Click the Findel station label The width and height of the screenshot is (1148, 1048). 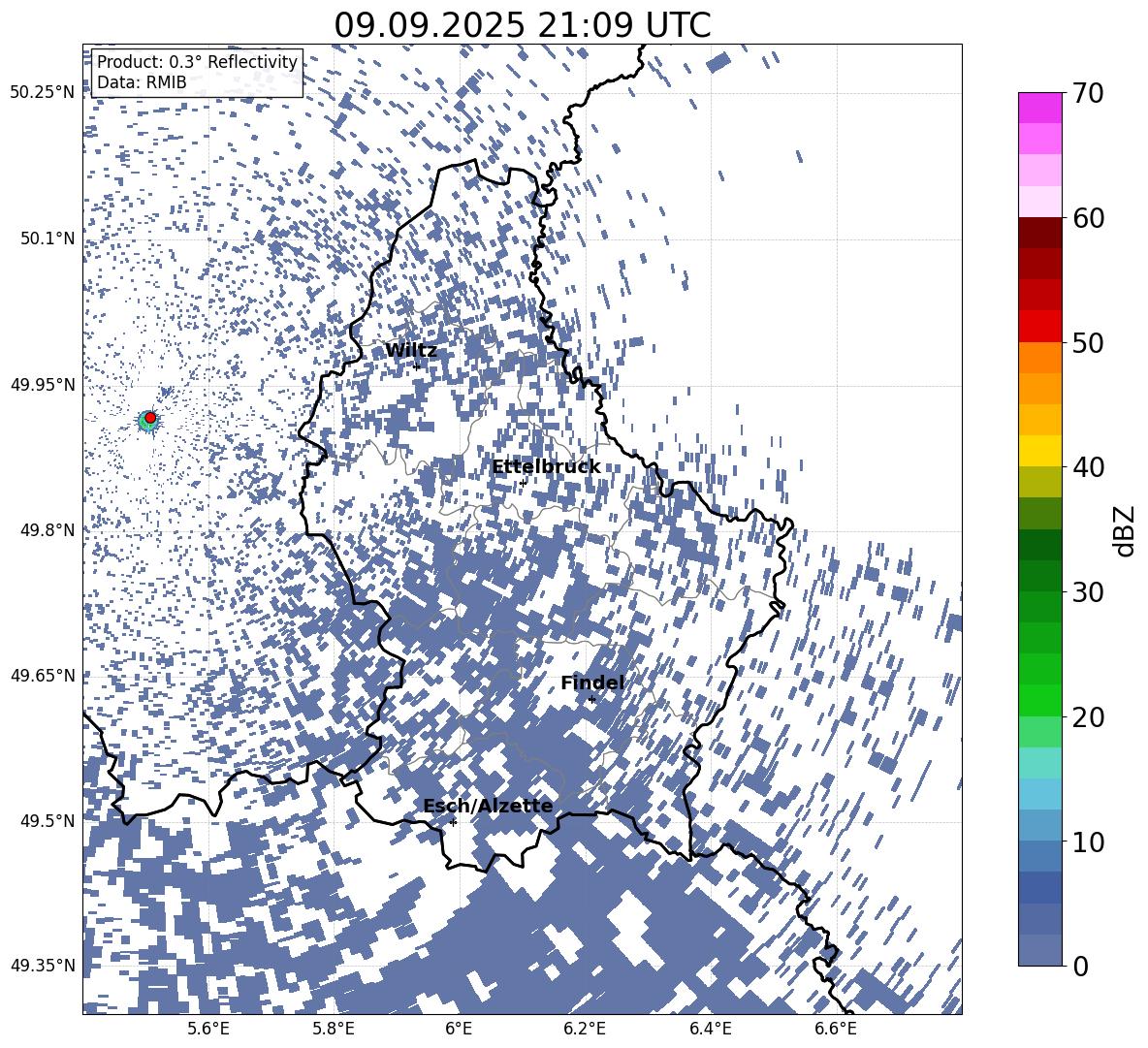point(592,683)
